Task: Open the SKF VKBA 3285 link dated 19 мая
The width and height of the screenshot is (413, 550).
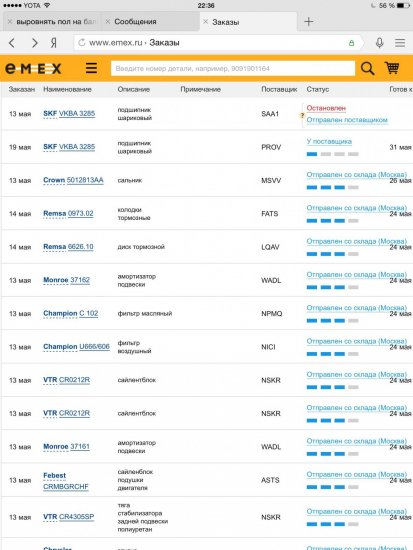Action: click(69, 147)
